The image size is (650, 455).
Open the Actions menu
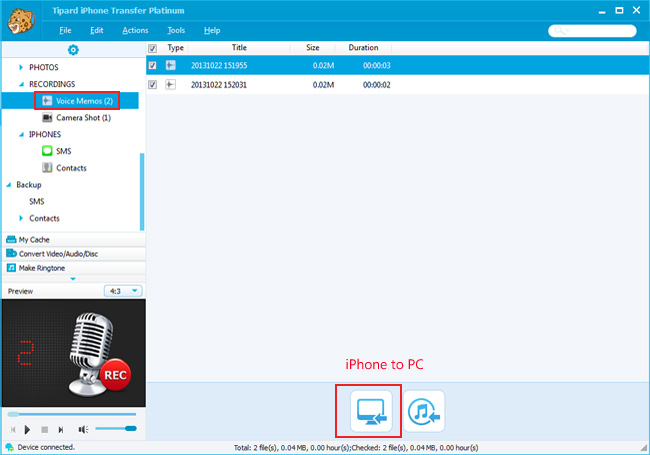point(135,30)
